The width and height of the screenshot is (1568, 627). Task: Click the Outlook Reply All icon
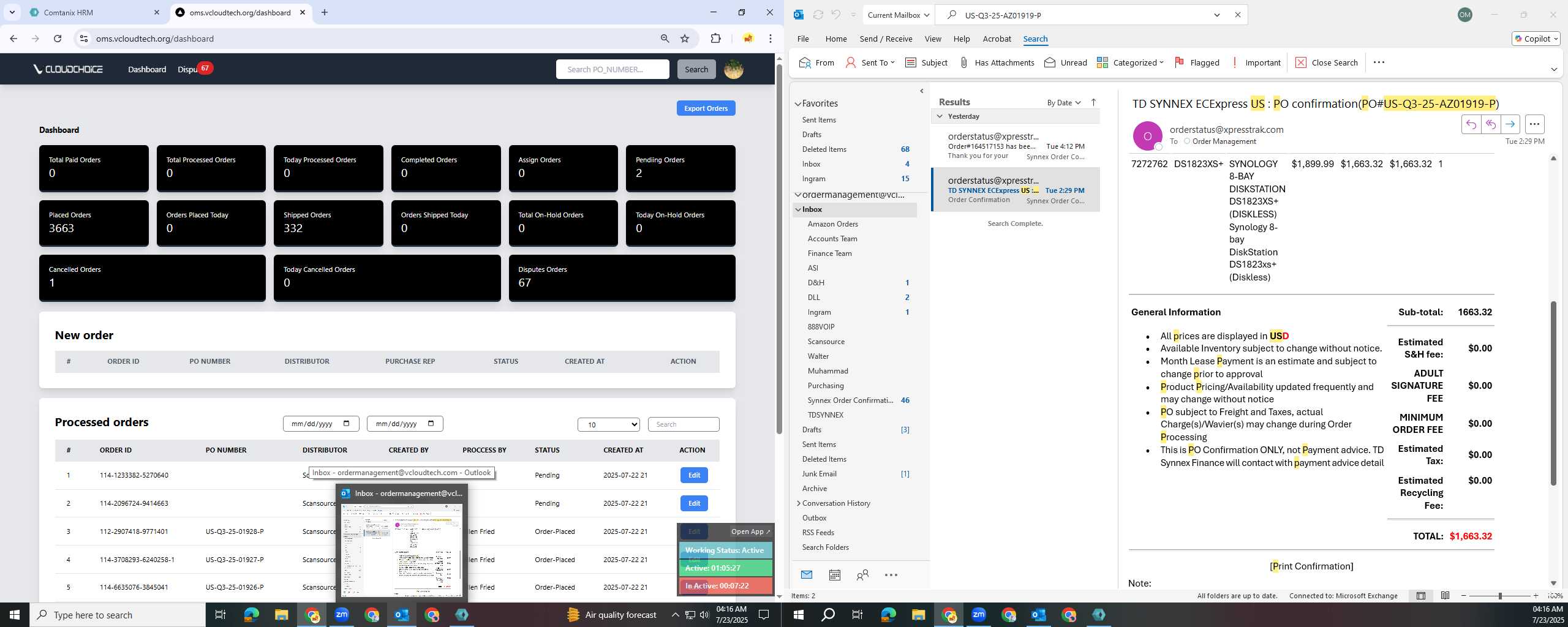tap(1490, 124)
